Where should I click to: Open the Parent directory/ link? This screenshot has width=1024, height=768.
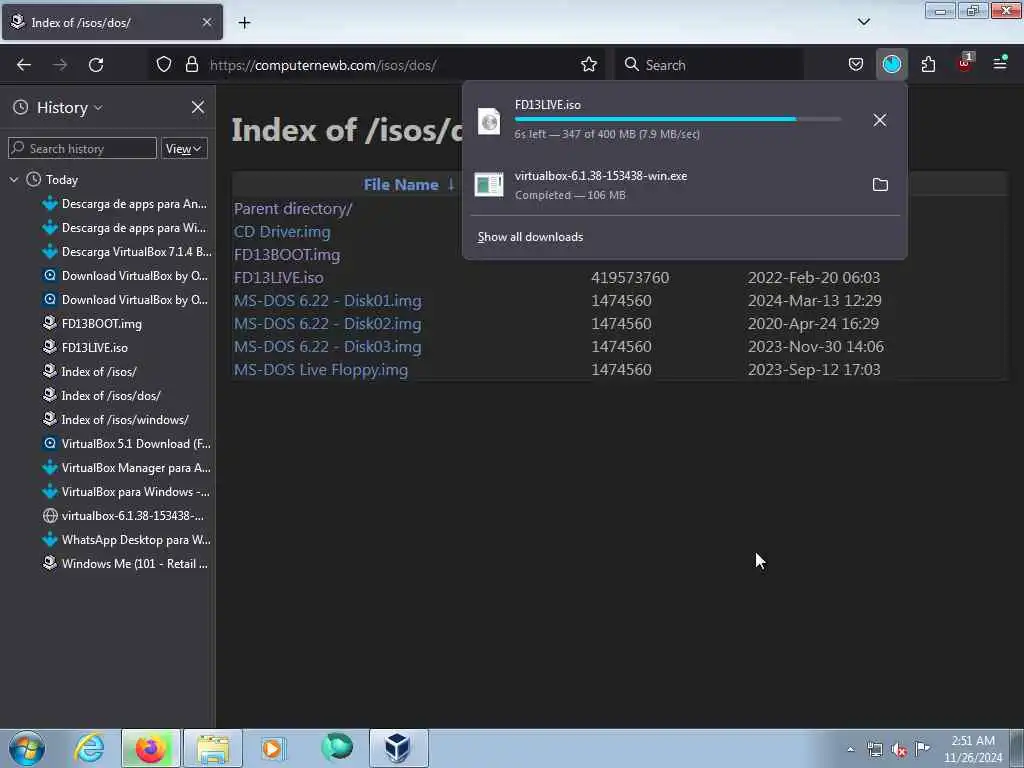pyautogui.click(x=293, y=208)
